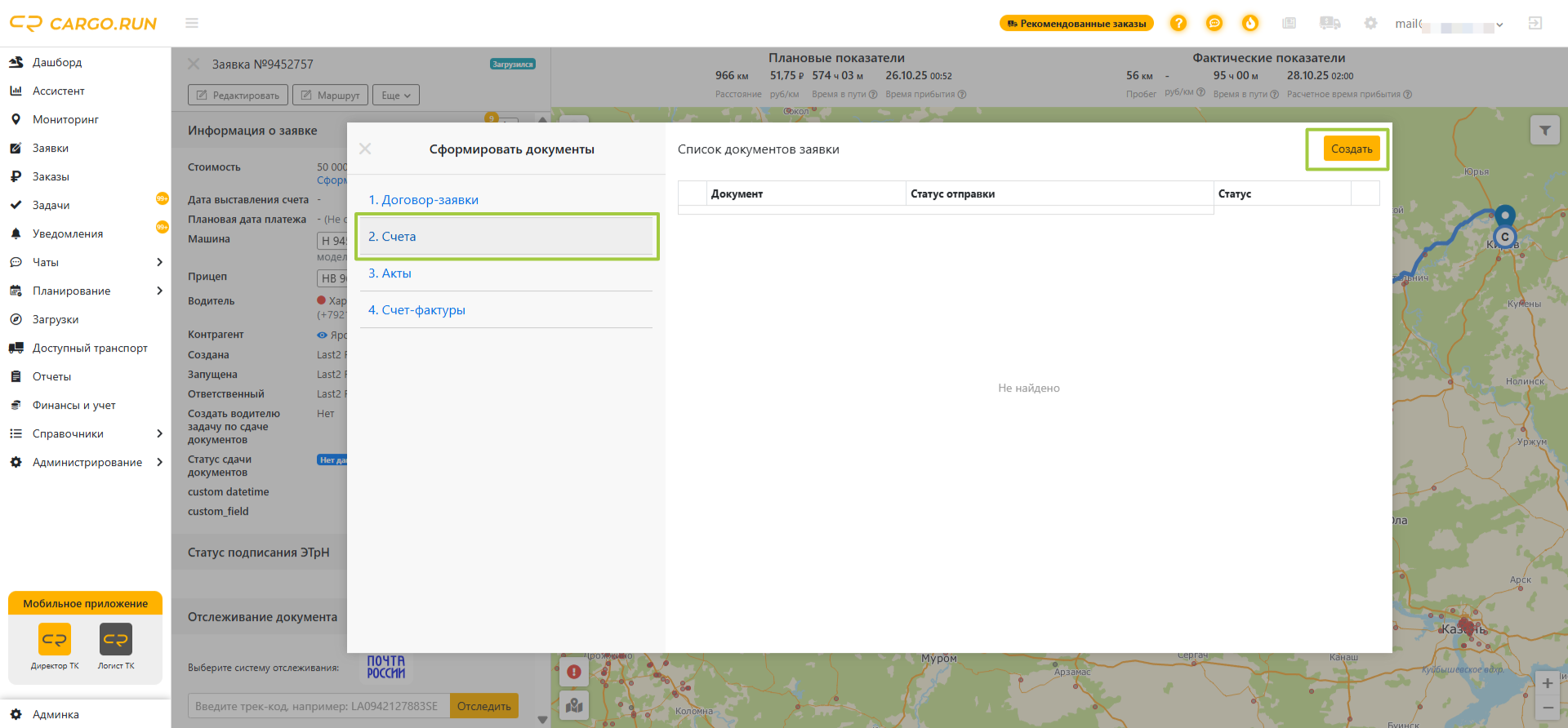Click help icon next to Расчетное время прибытия
The height and width of the screenshot is (728, 1568).
pyautogui.click(x=1407, y=94)
